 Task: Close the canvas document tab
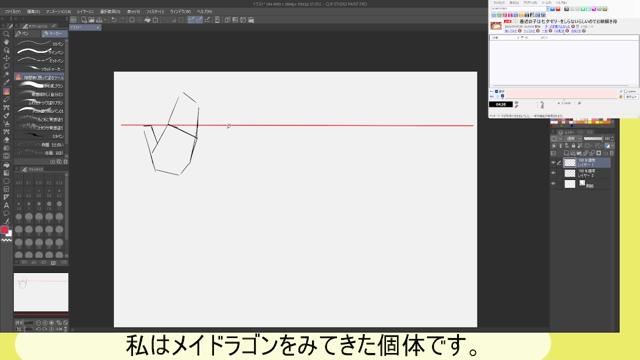[98, 27]
